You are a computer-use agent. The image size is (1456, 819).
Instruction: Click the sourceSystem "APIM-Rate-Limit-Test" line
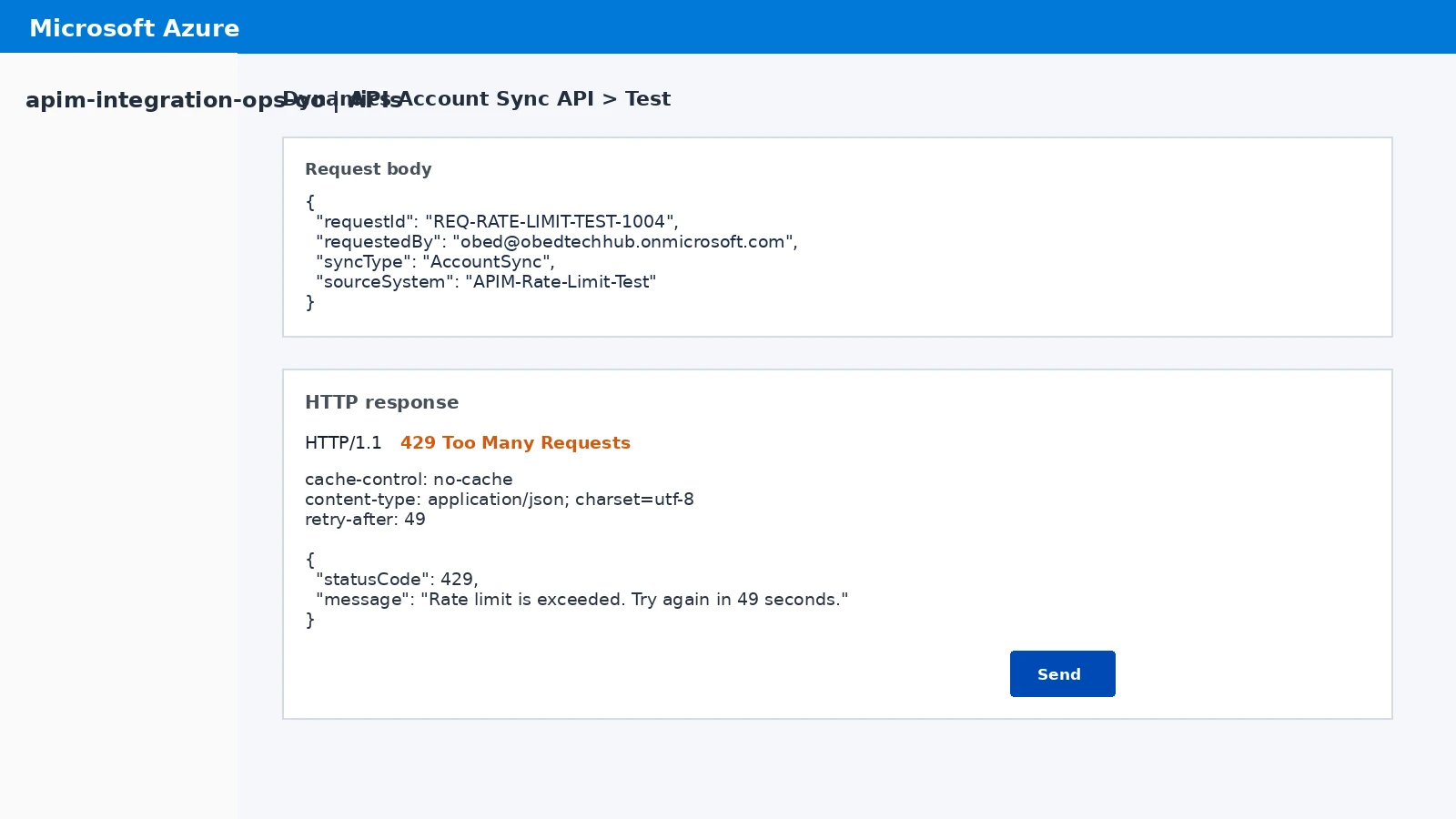point(486,282)
